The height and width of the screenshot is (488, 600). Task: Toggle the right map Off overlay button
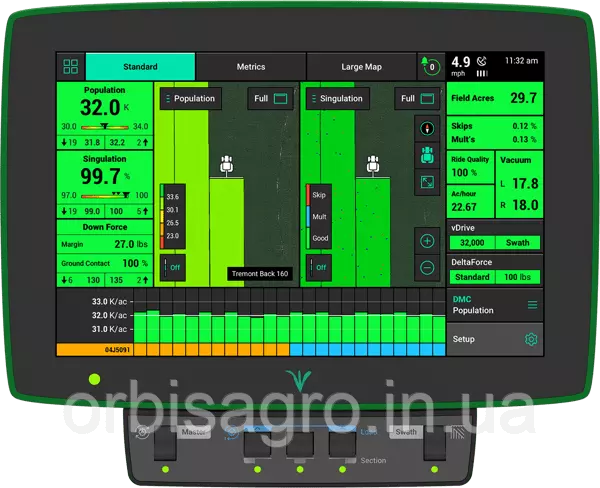317,267
